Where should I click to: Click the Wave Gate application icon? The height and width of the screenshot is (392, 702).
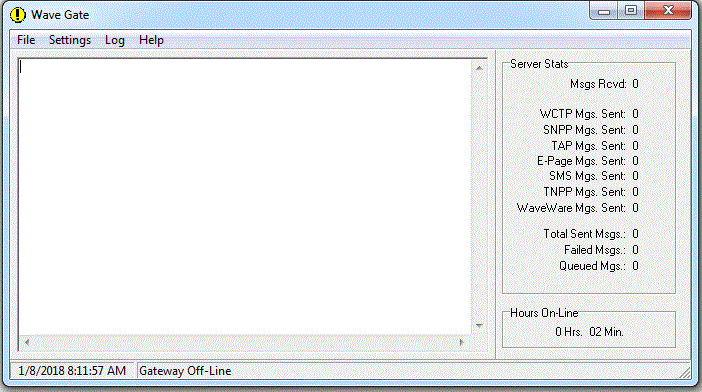(18, 15)
